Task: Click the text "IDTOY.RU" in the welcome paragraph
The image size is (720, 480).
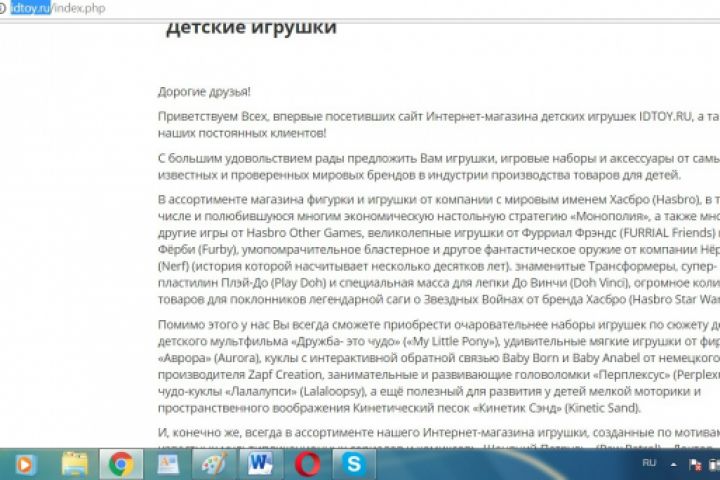Action: [665, 117]
